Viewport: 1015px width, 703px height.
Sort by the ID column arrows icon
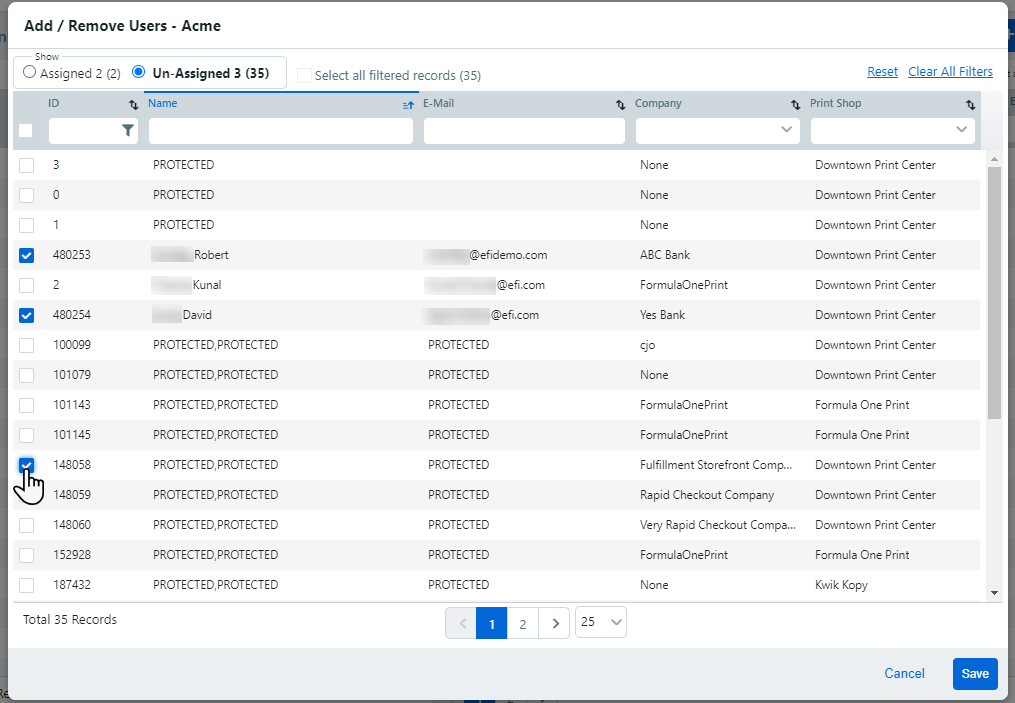pos(134,104)
